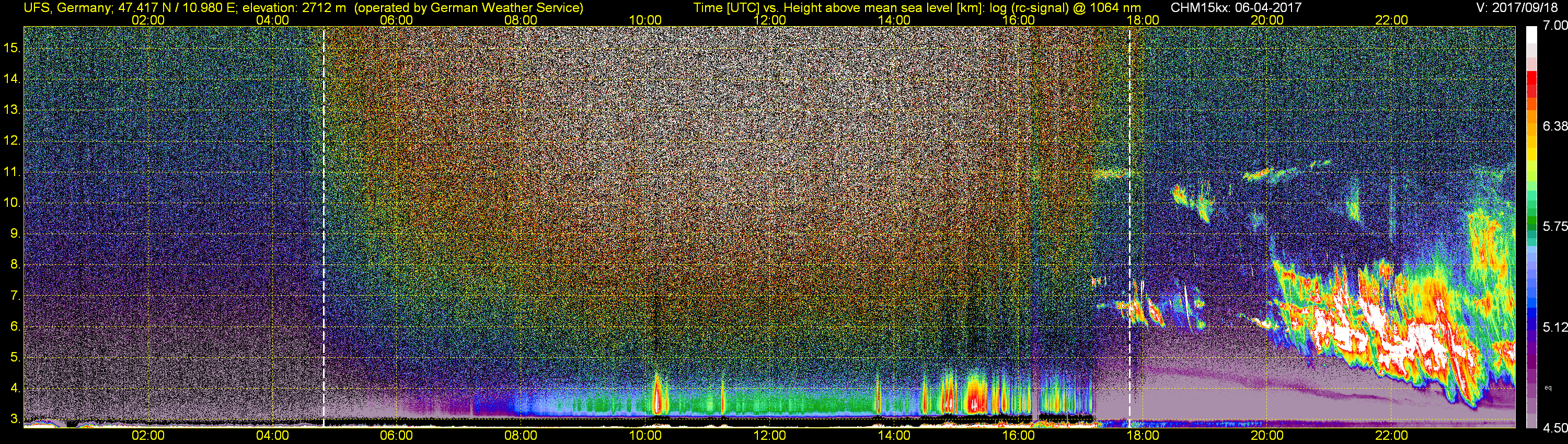The width and height of the screenshot is (1568, 444).
Task: Click the "14:00" label on the top time axis
Action: point(894,20)
